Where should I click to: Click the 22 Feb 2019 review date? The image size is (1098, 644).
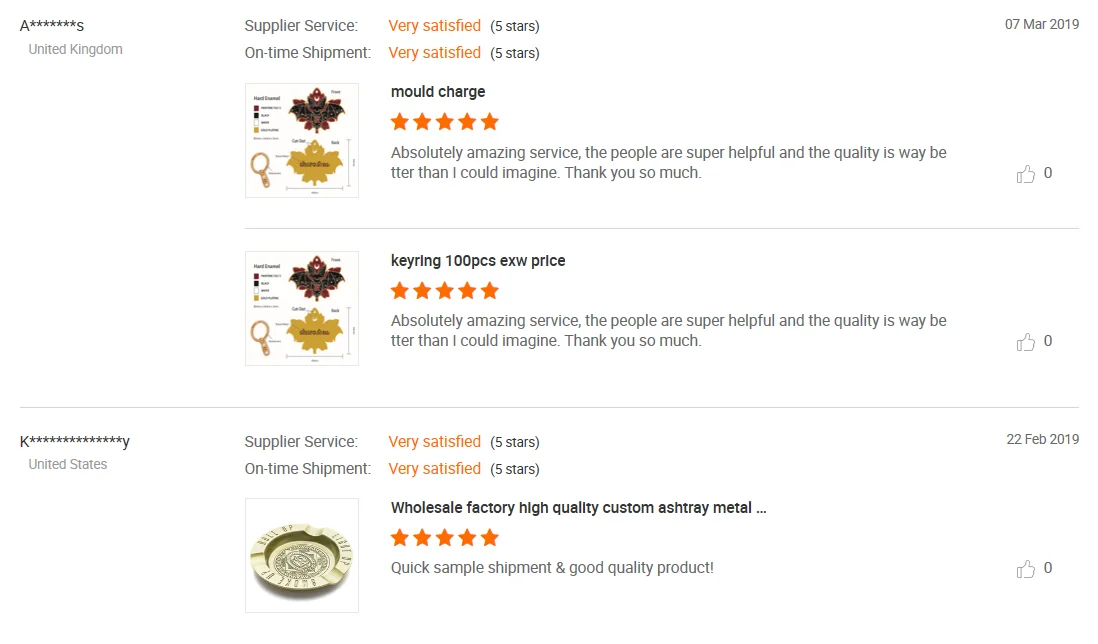coord(1042,440)
